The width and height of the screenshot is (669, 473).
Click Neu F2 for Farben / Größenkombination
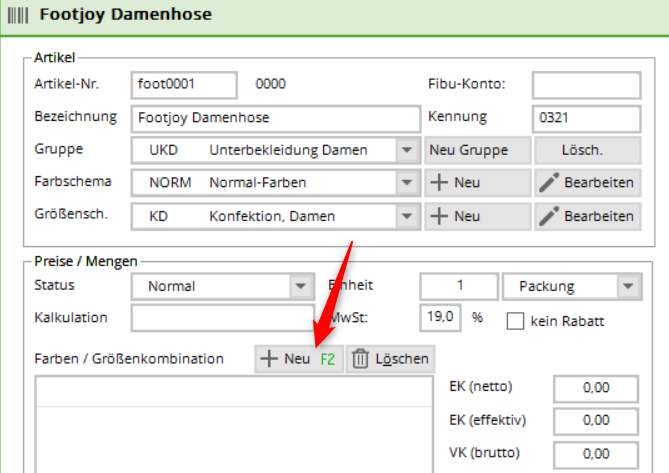click(x=299, y=359)
